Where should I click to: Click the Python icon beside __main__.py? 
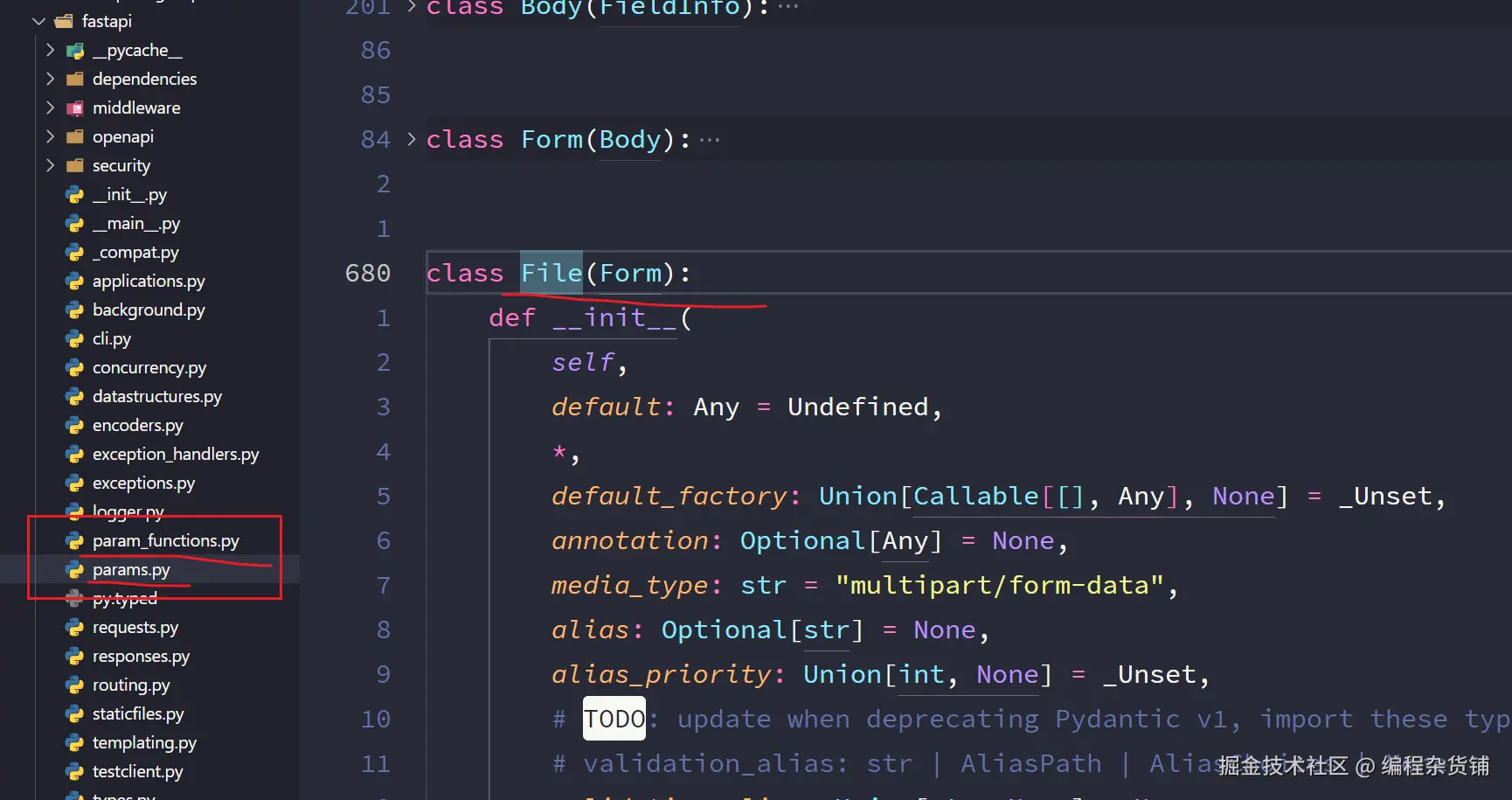pos(75,223)
